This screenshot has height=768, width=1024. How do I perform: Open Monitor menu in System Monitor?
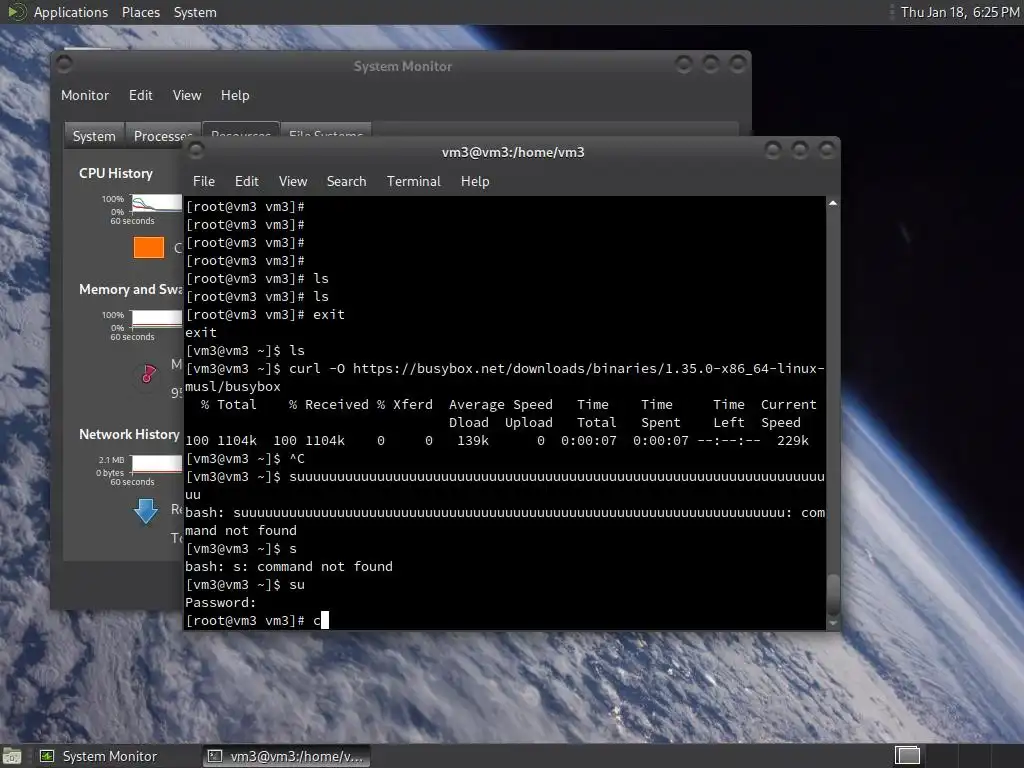pyautogui.click(x=85, y=95)
